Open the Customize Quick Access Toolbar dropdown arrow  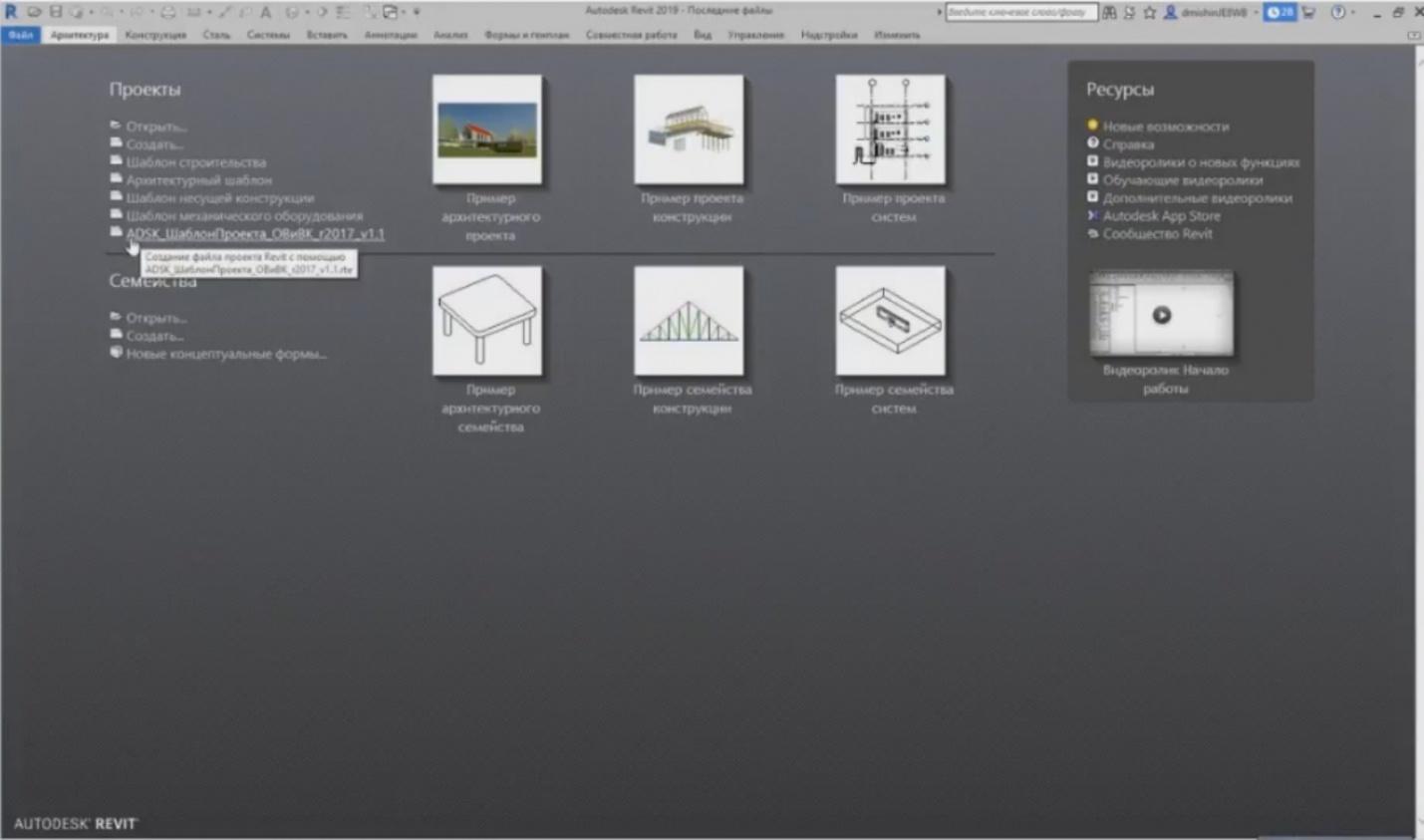pyautogui.click(x=417, y=12)
